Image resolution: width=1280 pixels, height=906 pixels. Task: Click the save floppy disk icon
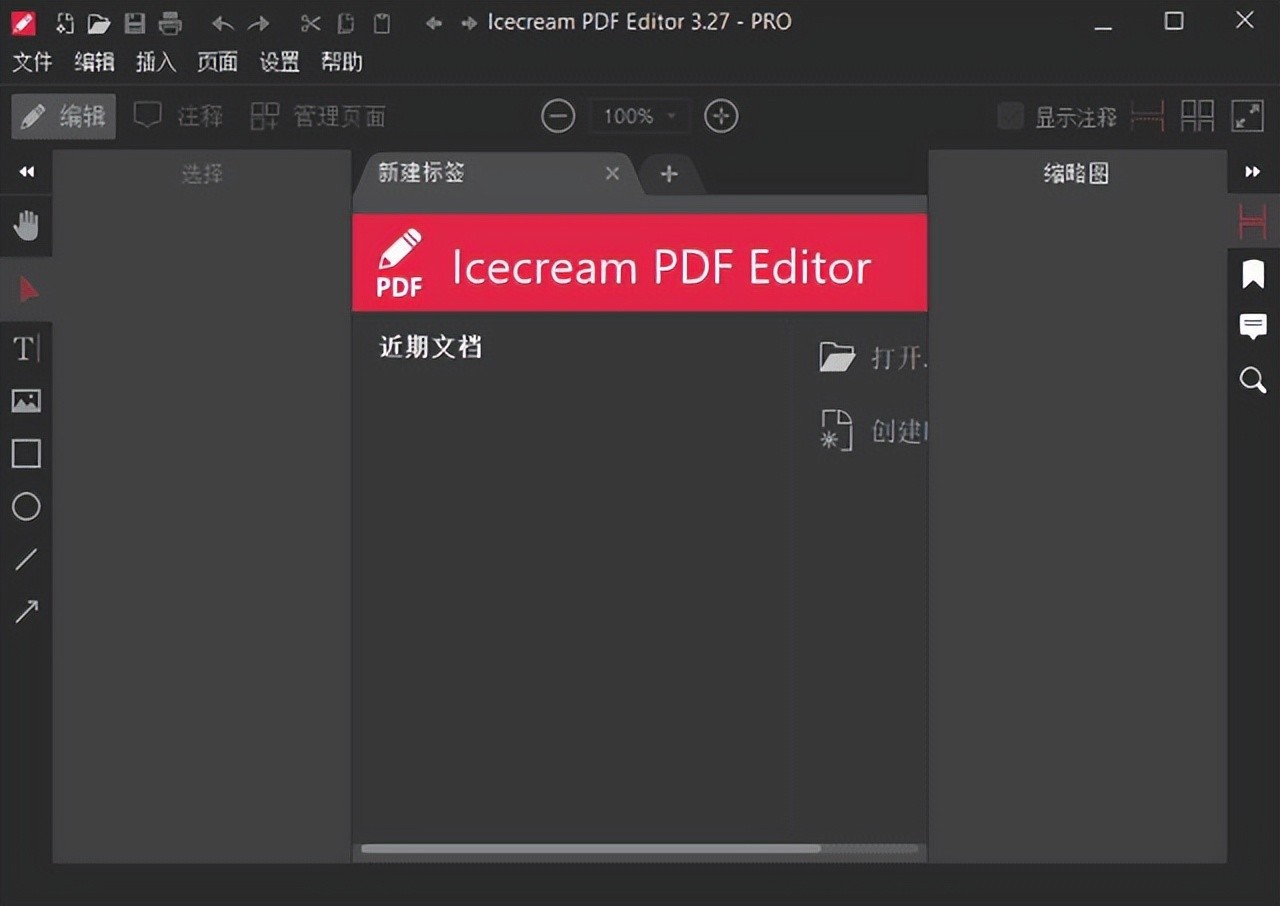134,22
